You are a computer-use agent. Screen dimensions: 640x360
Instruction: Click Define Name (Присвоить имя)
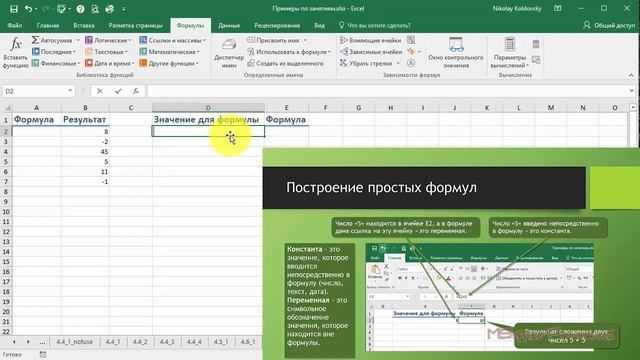(x=277, y=40)
